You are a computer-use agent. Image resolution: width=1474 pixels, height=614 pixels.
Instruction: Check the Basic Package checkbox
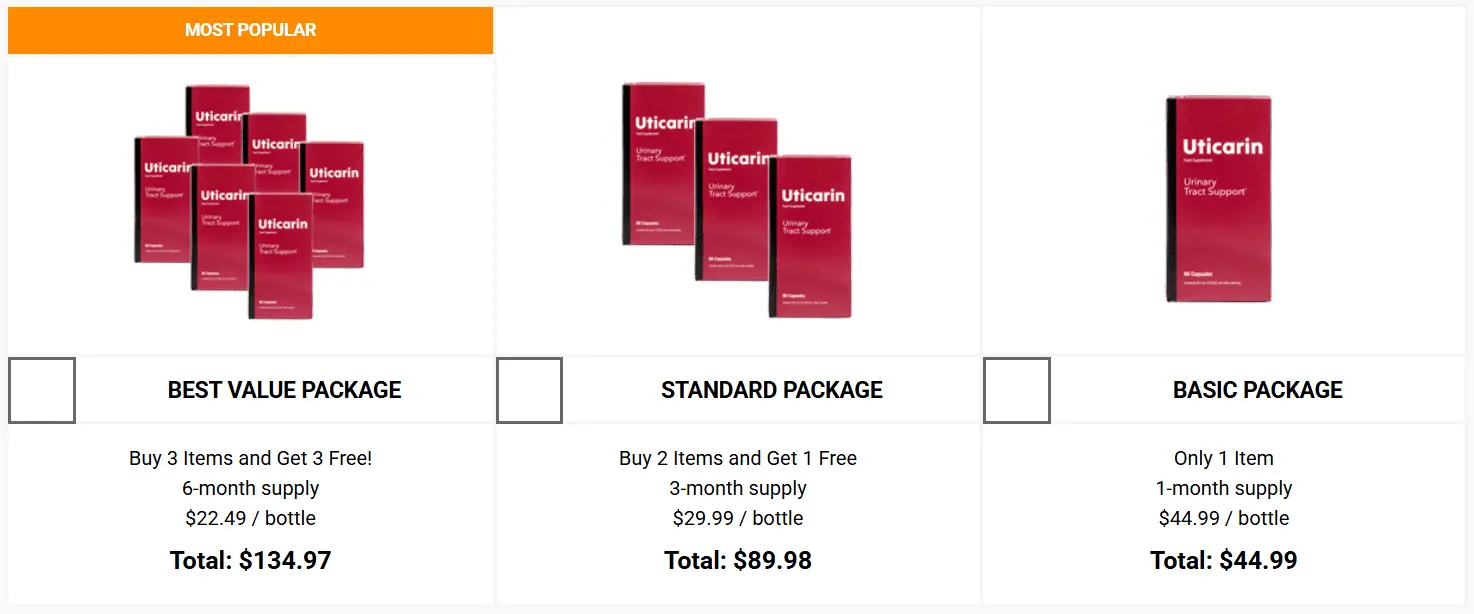tap(1017, 390)
